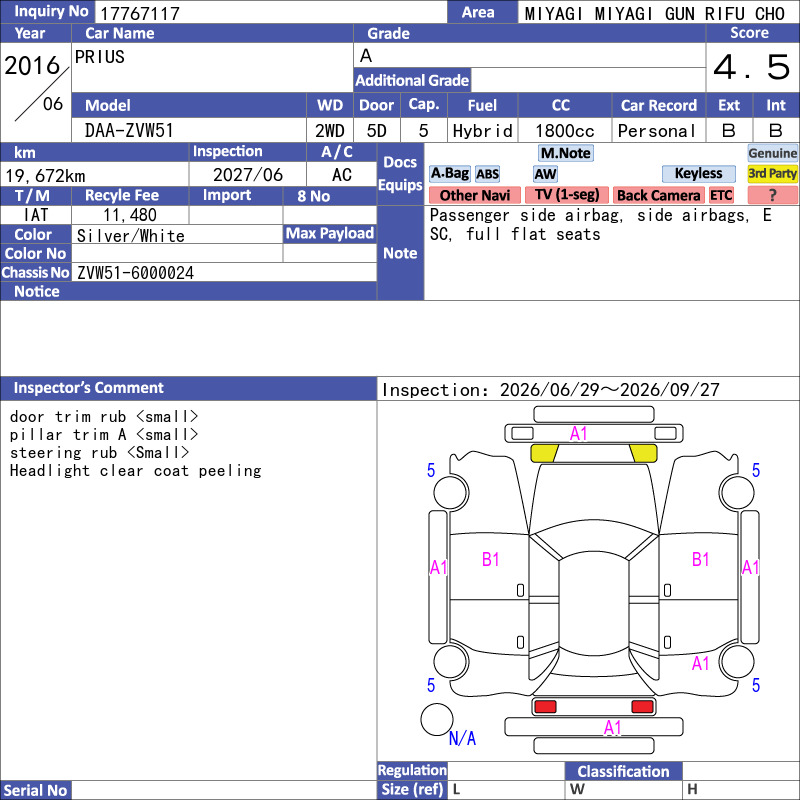
Task: Click the M.Note document badge
Action: (x=566, y=153)
